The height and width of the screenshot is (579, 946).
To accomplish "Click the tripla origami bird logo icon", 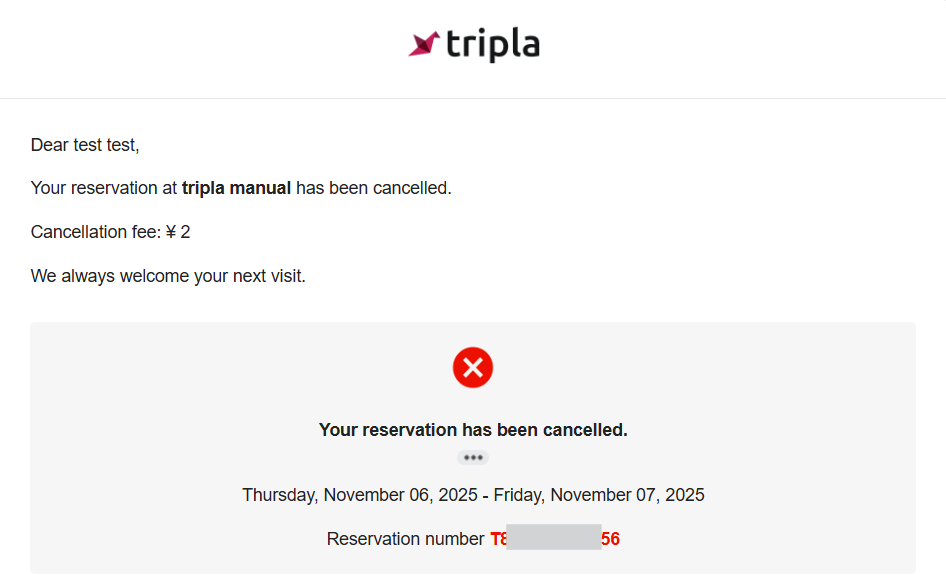I will pos(424,44).
